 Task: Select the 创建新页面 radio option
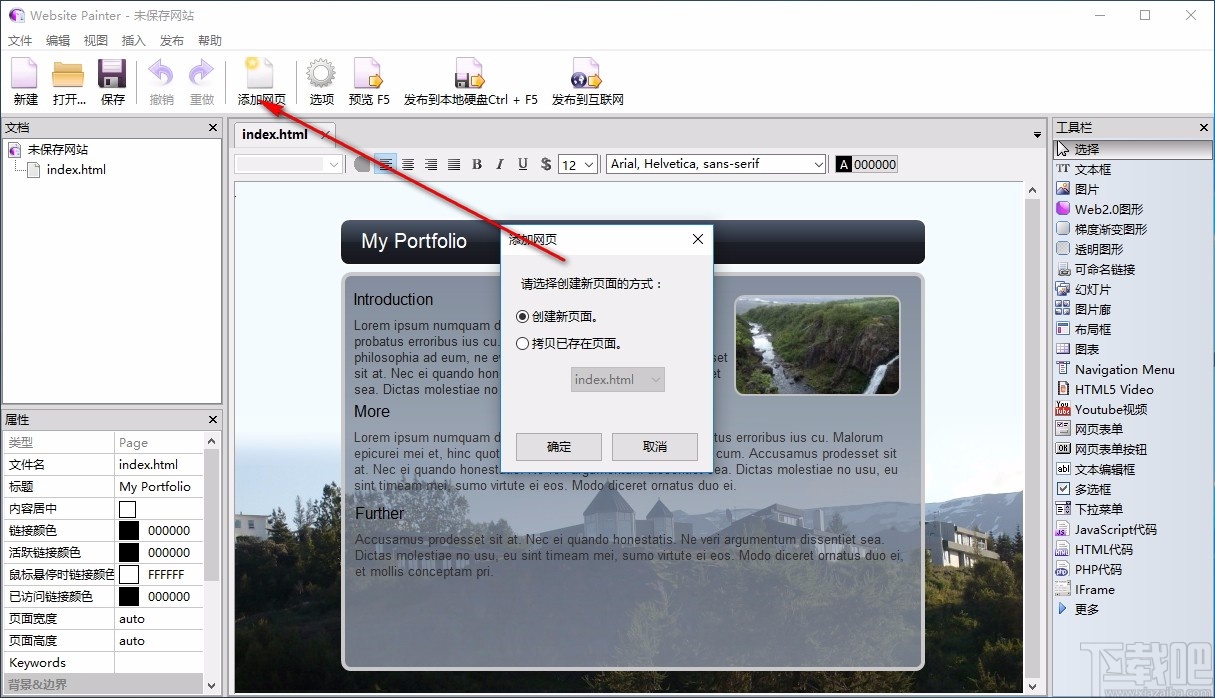click(522, 316)
